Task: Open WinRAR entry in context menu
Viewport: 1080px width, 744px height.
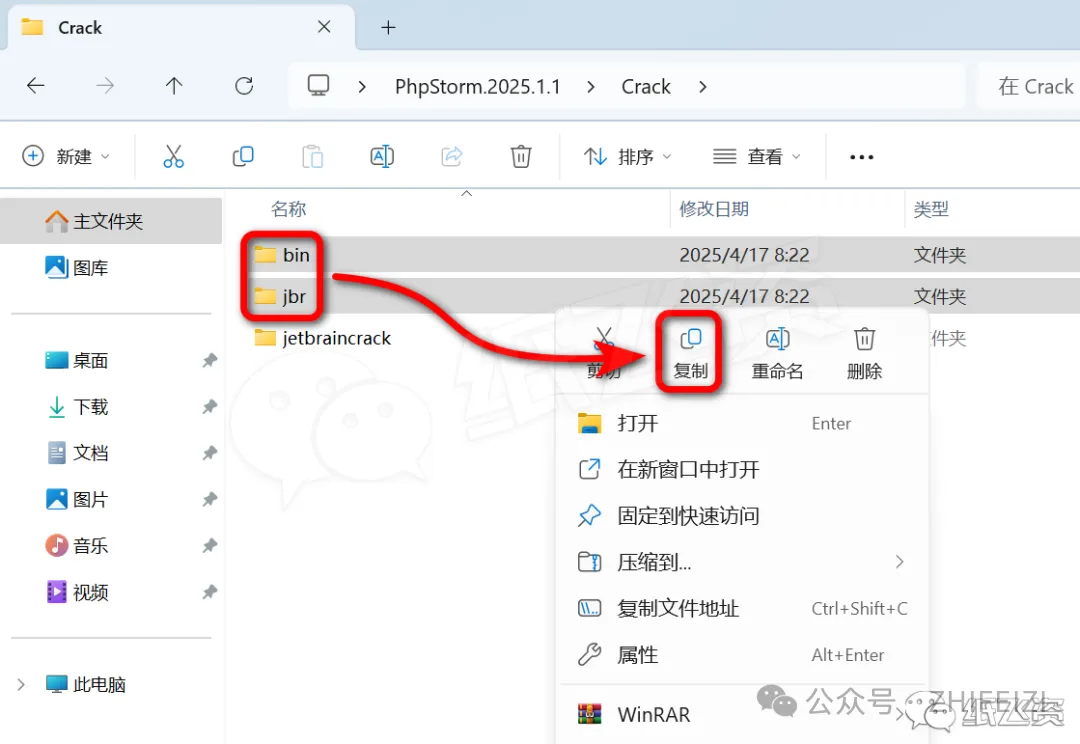Action: pyautogui.click(x=742, y=714)
